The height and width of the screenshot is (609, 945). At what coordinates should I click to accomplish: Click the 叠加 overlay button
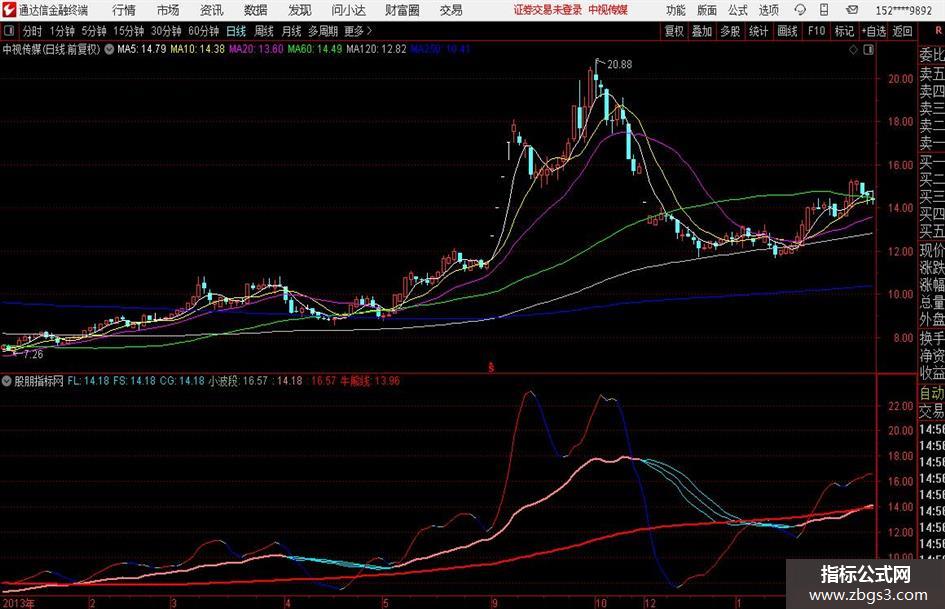tap(702, 31)
